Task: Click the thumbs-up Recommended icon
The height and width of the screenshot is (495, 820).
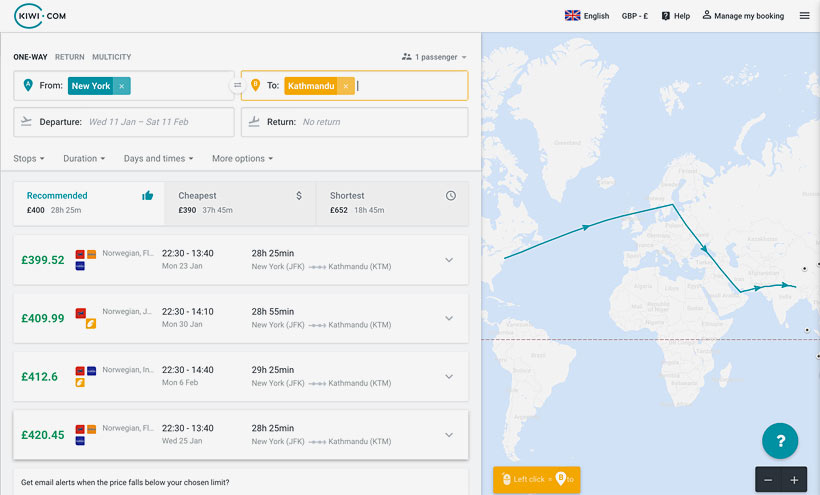Action: (147, 195)
